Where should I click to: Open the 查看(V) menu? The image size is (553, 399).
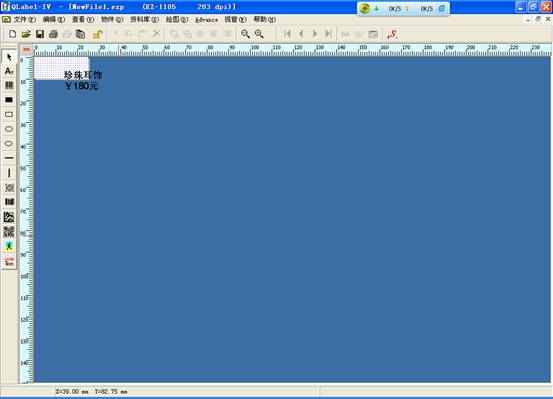click(83, 19)
